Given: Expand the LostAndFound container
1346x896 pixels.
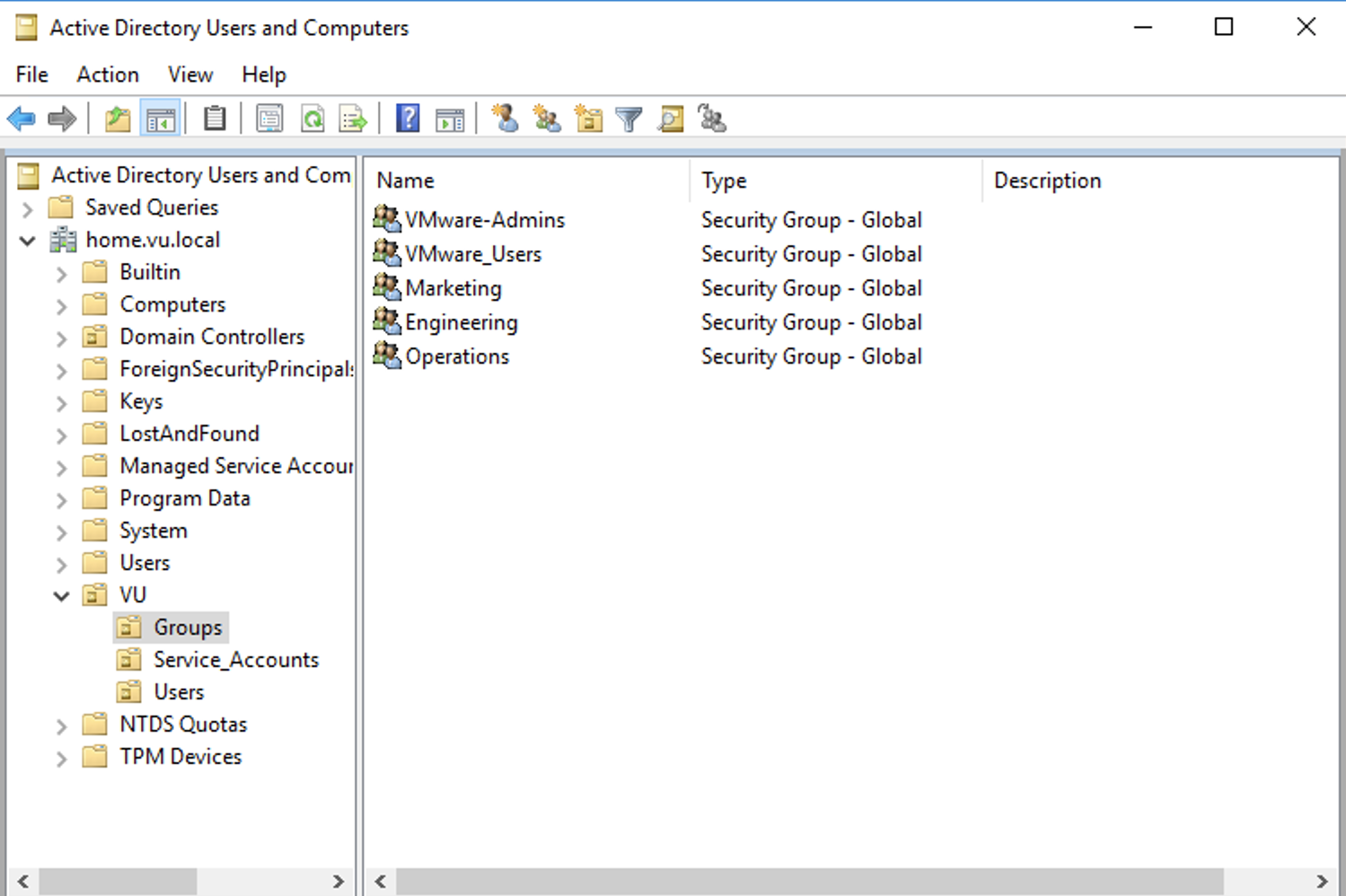Looking at the screenshot, I should tap(61, 435).
